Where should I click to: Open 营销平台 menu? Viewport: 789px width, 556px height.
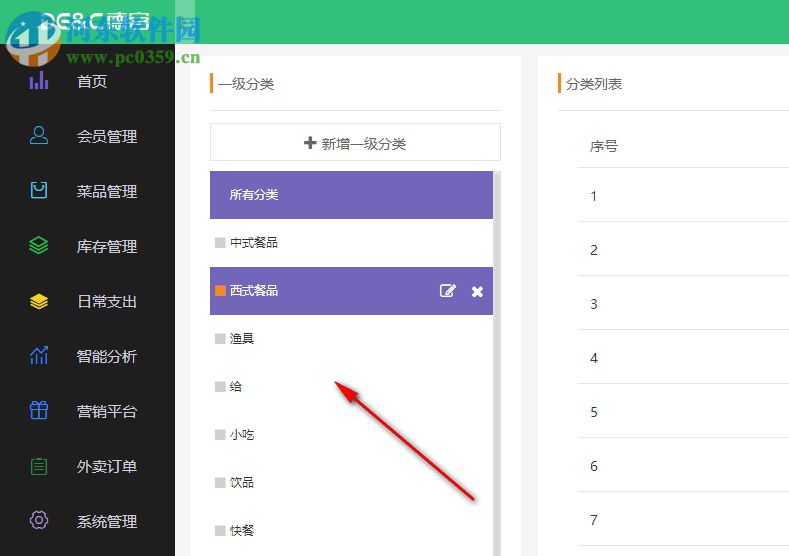107,412
